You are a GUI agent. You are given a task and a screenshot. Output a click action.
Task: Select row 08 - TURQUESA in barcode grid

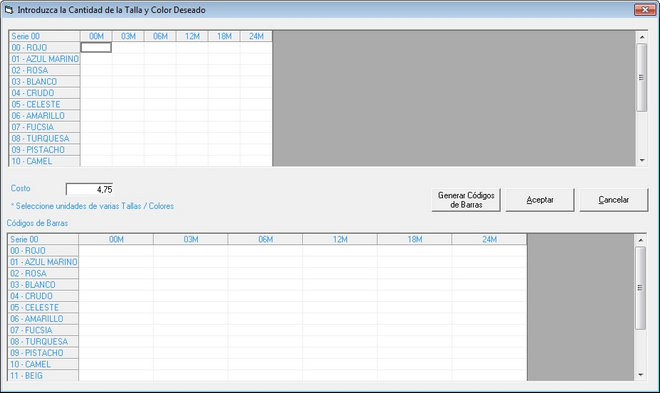[x=43, y=342]
